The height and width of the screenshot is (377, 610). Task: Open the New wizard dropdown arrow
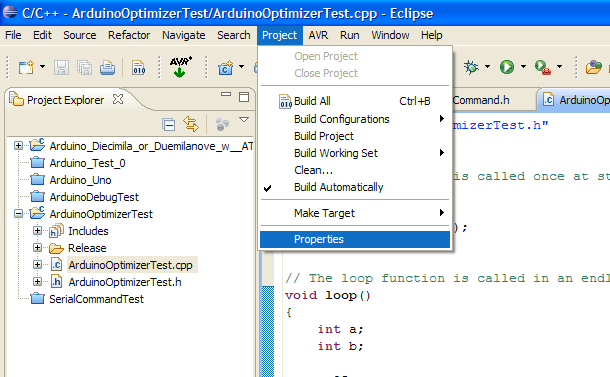point(42,67)
